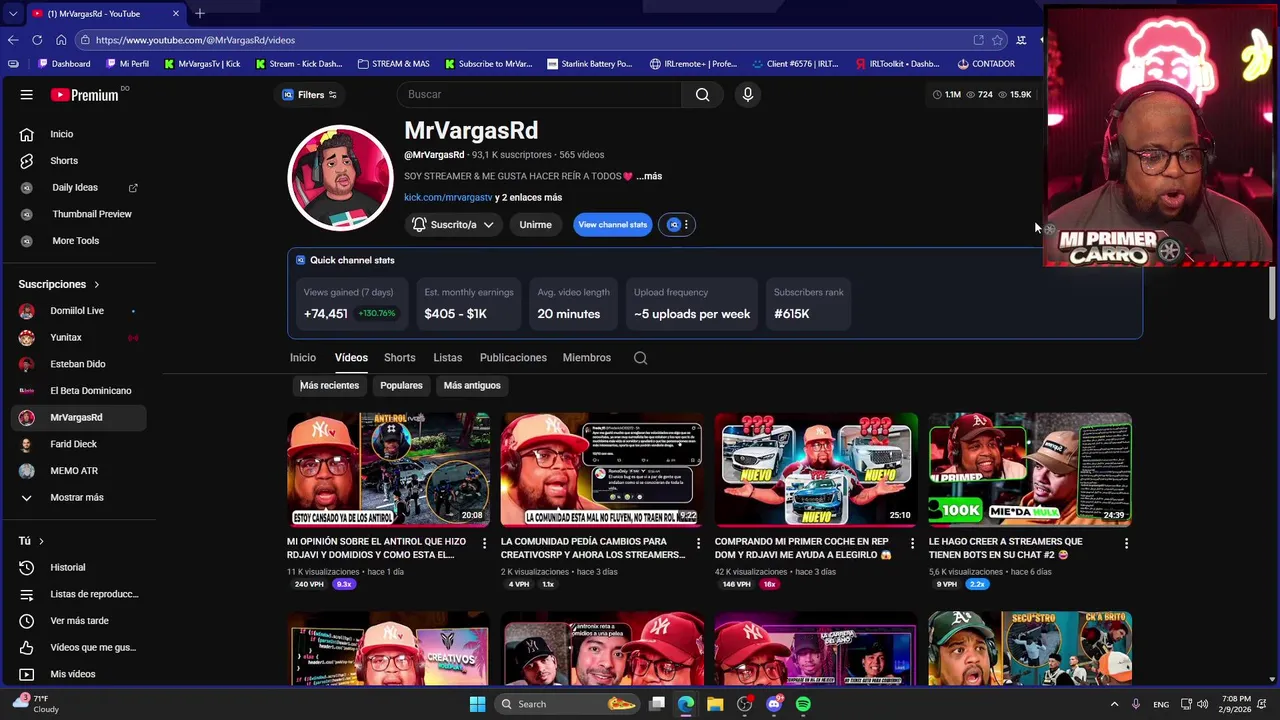Open options for LE HAGO CREER A STREAMERS video

tap(1126, 543)
